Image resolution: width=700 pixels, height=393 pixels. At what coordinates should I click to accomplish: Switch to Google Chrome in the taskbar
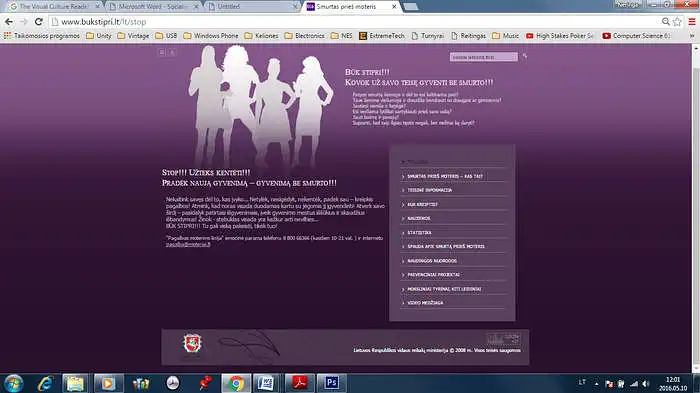236,383
